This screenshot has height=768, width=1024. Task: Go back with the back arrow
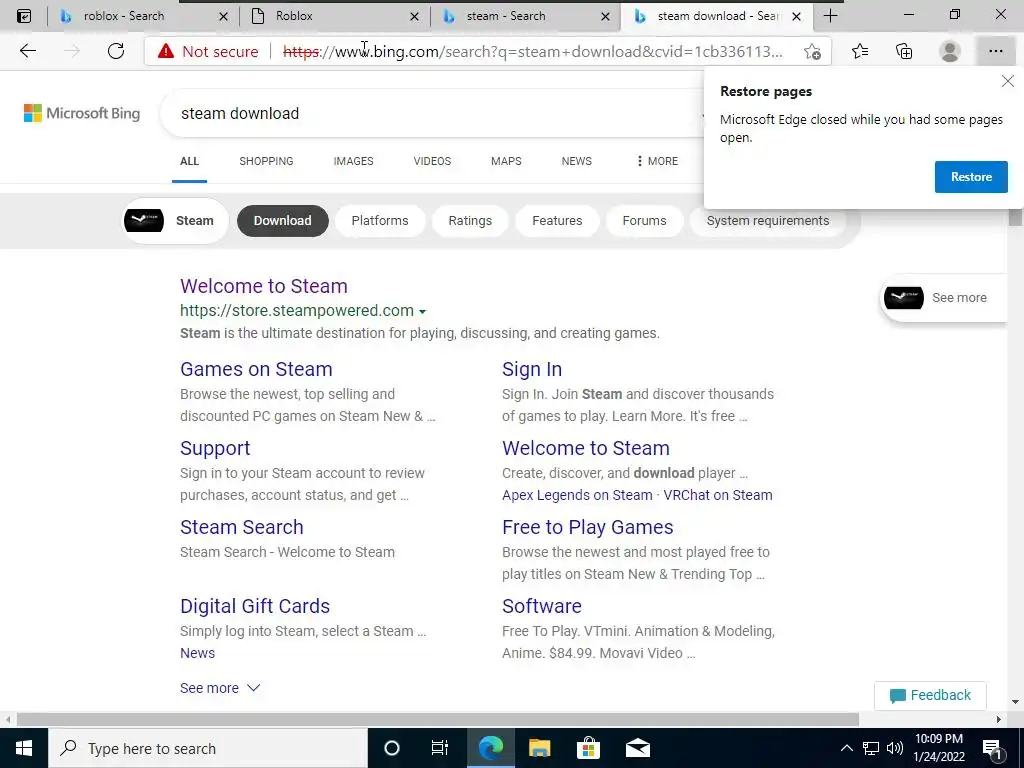point(27,51)
